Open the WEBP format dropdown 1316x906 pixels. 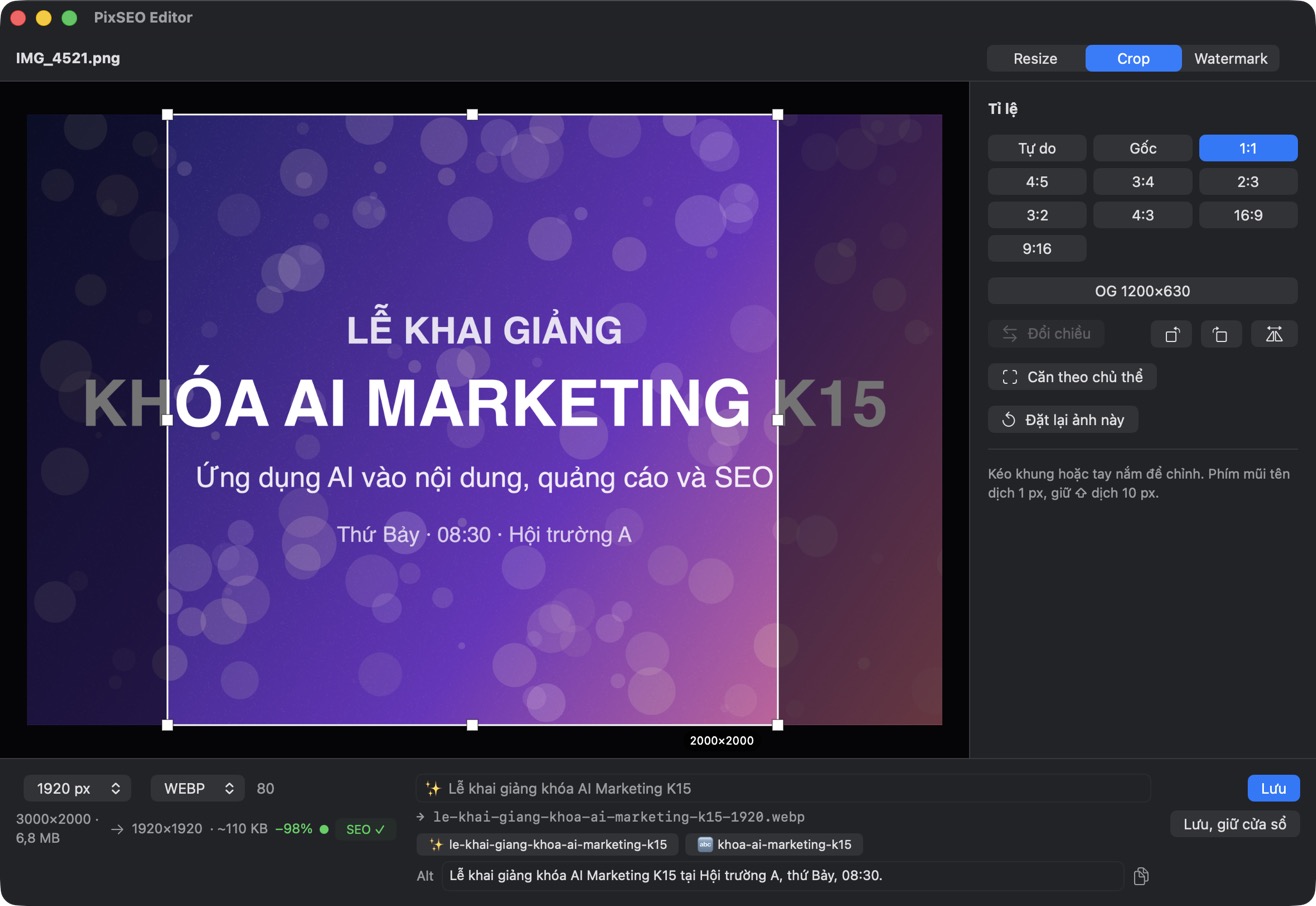pyautogui.click(x=198, y=788)
